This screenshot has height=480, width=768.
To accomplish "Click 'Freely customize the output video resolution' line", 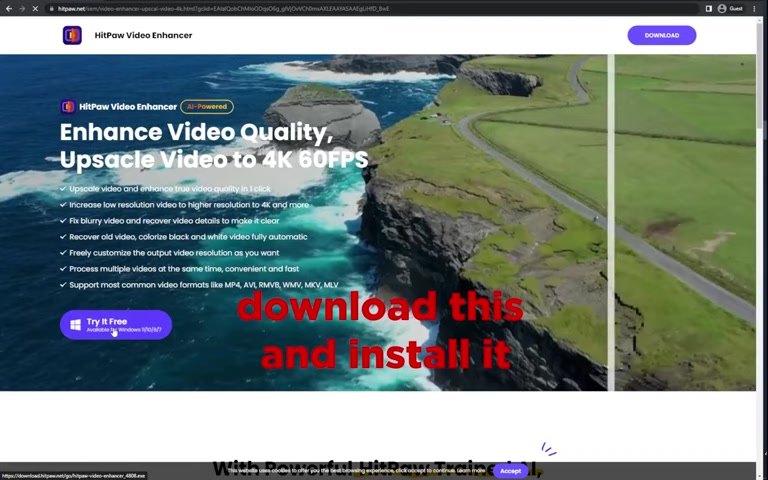I will tap(174, 253).
